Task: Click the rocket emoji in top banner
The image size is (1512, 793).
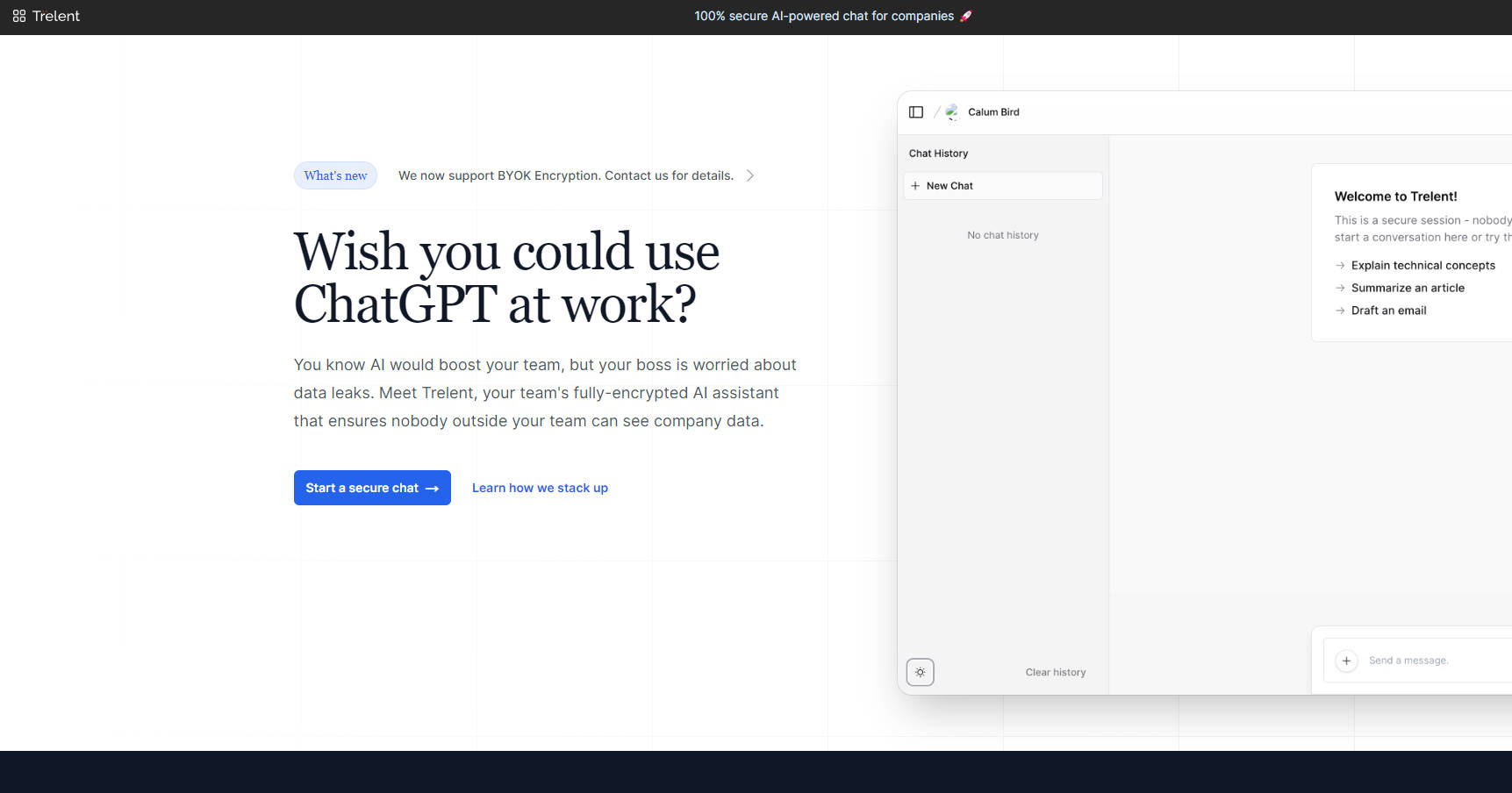Action: [966, 16]
